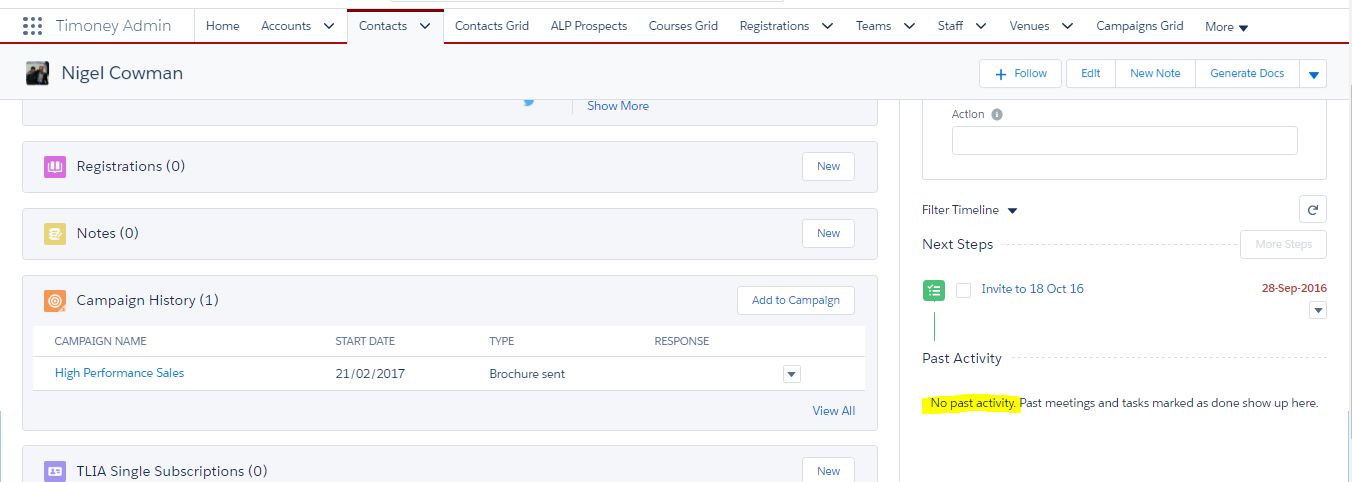The width and height of the screenshot is (1352, 482).
Task: Open the High Performance Sales row dropdown
Action: [792, 374]
